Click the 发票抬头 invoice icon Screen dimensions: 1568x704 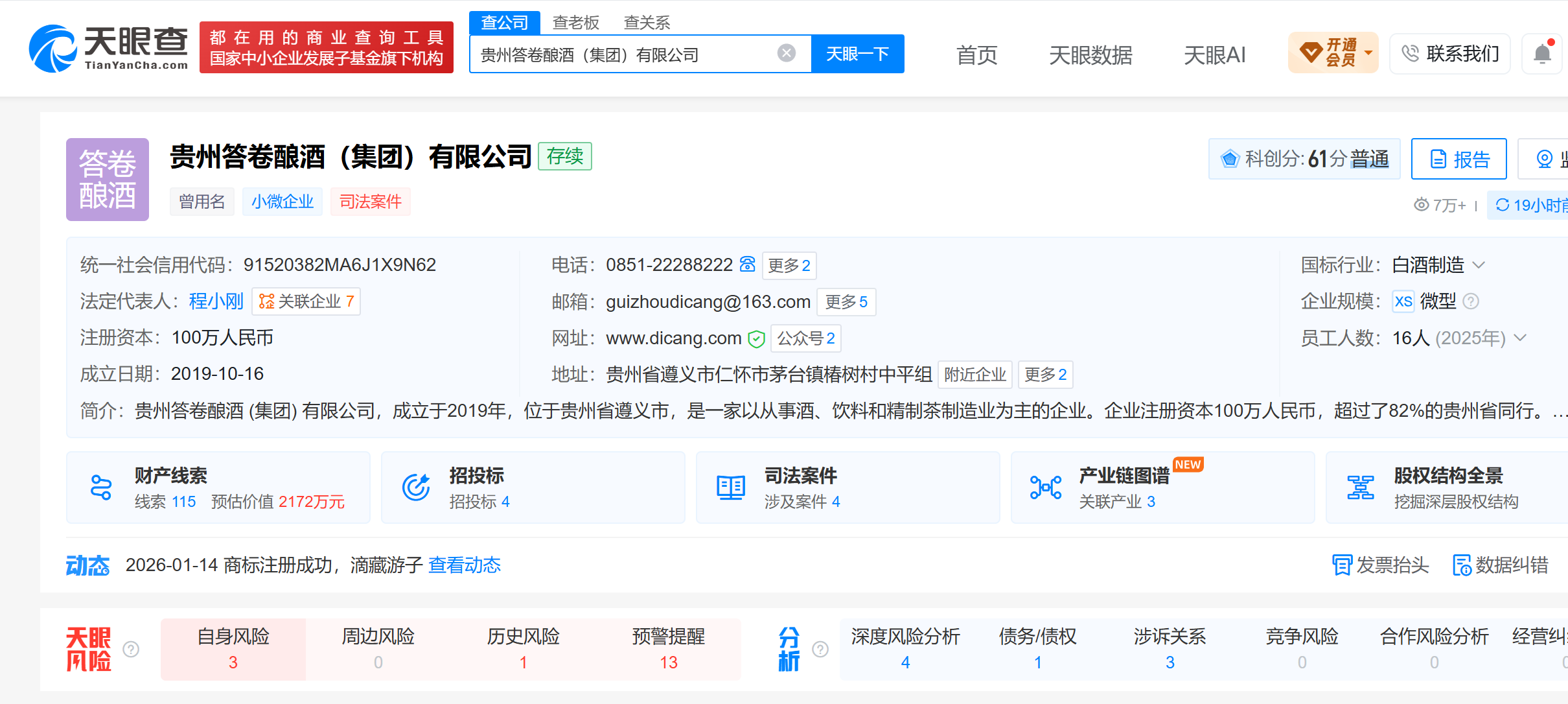pyautogui.click(x=1342, y=565)
